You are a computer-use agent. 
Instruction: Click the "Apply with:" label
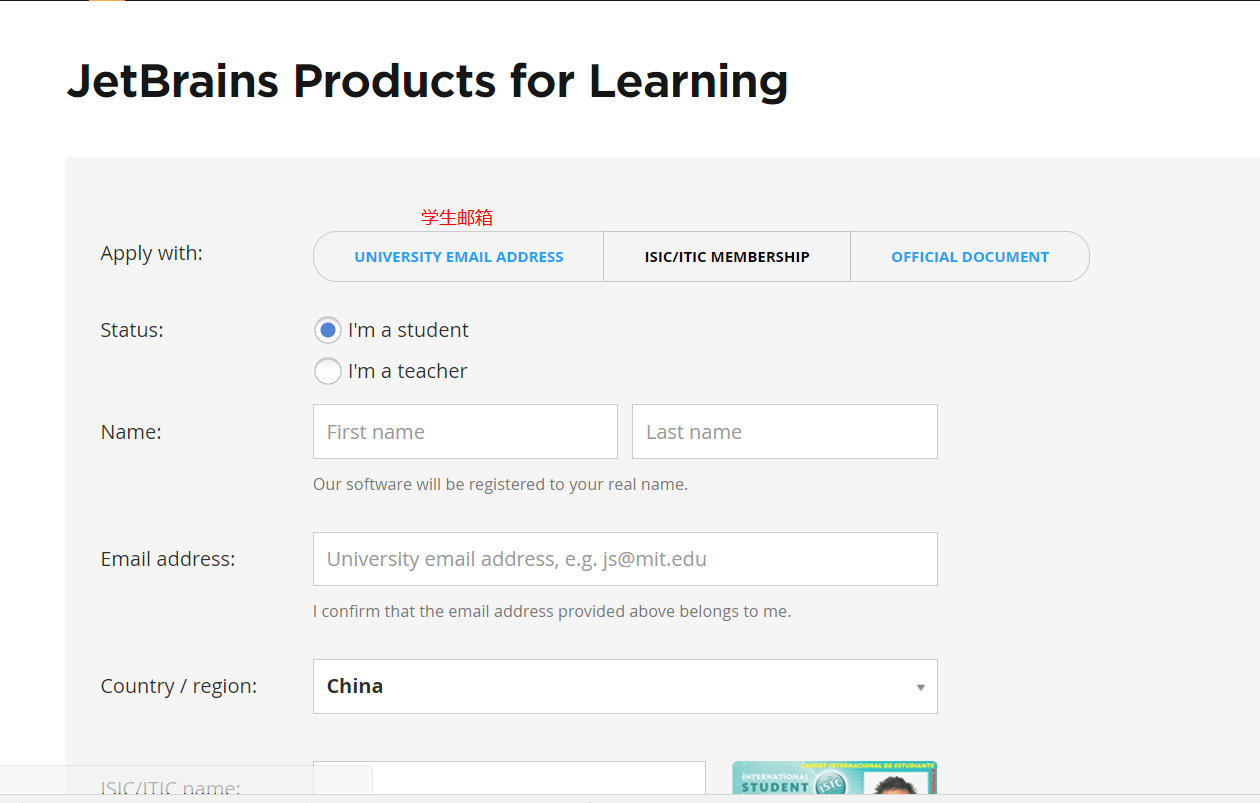click(151, 253)
